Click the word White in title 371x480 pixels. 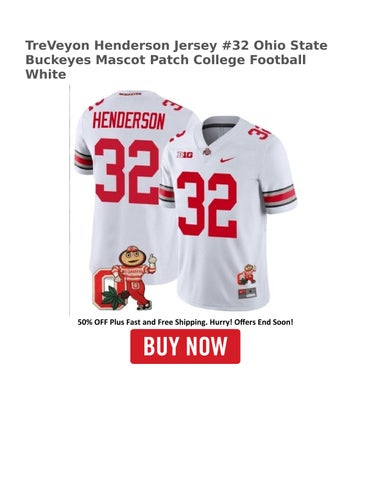click(46, 75)
